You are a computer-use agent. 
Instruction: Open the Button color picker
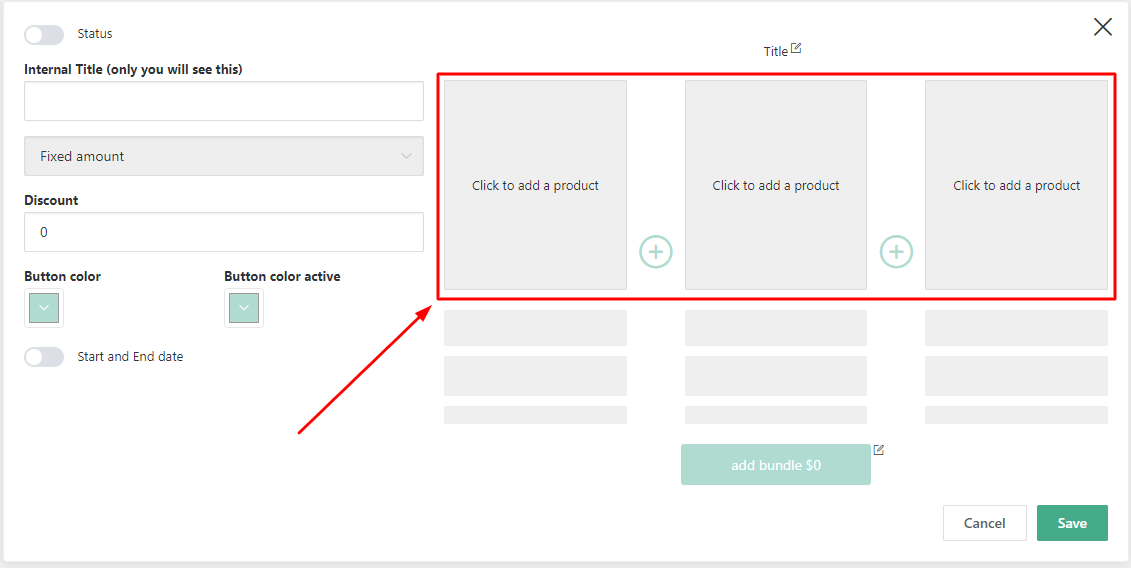tap(44, 308)
